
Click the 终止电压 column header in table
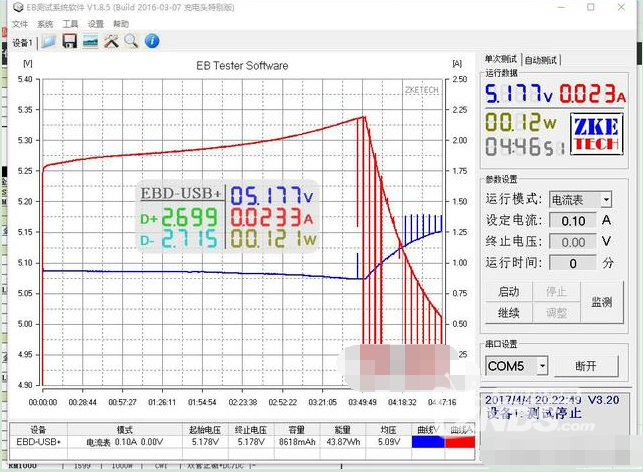point(251,429)
